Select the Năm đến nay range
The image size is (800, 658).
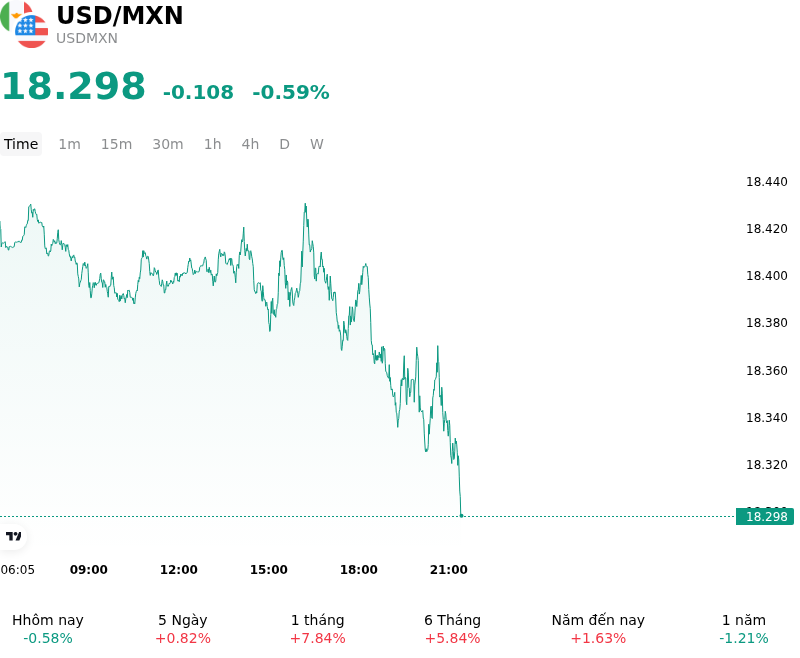pos(598,628)
